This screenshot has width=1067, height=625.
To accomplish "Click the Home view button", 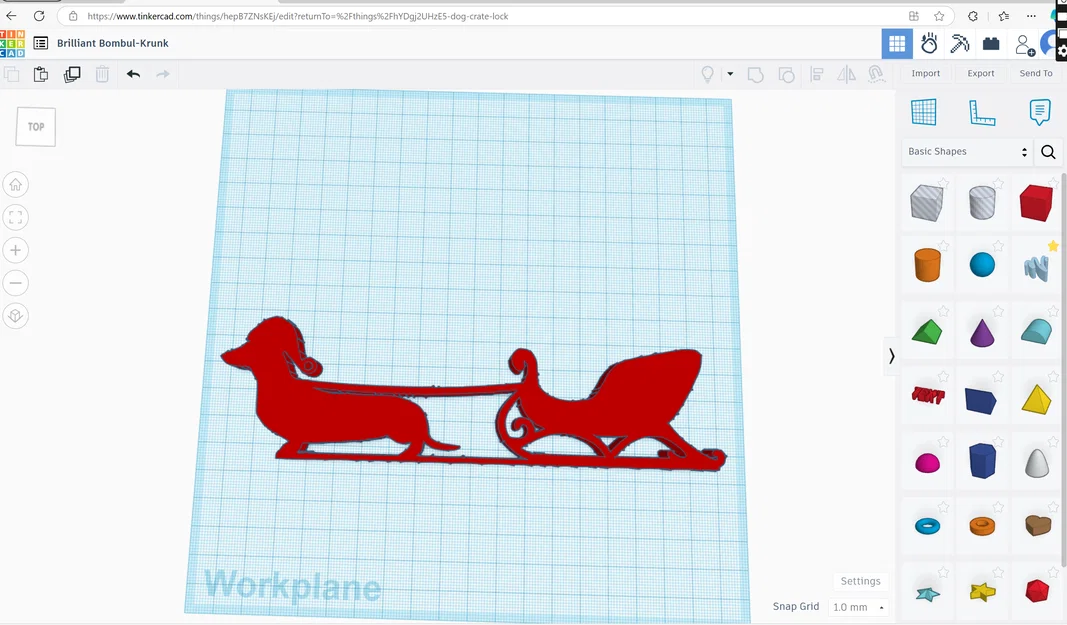I will (x=16, y=185).
